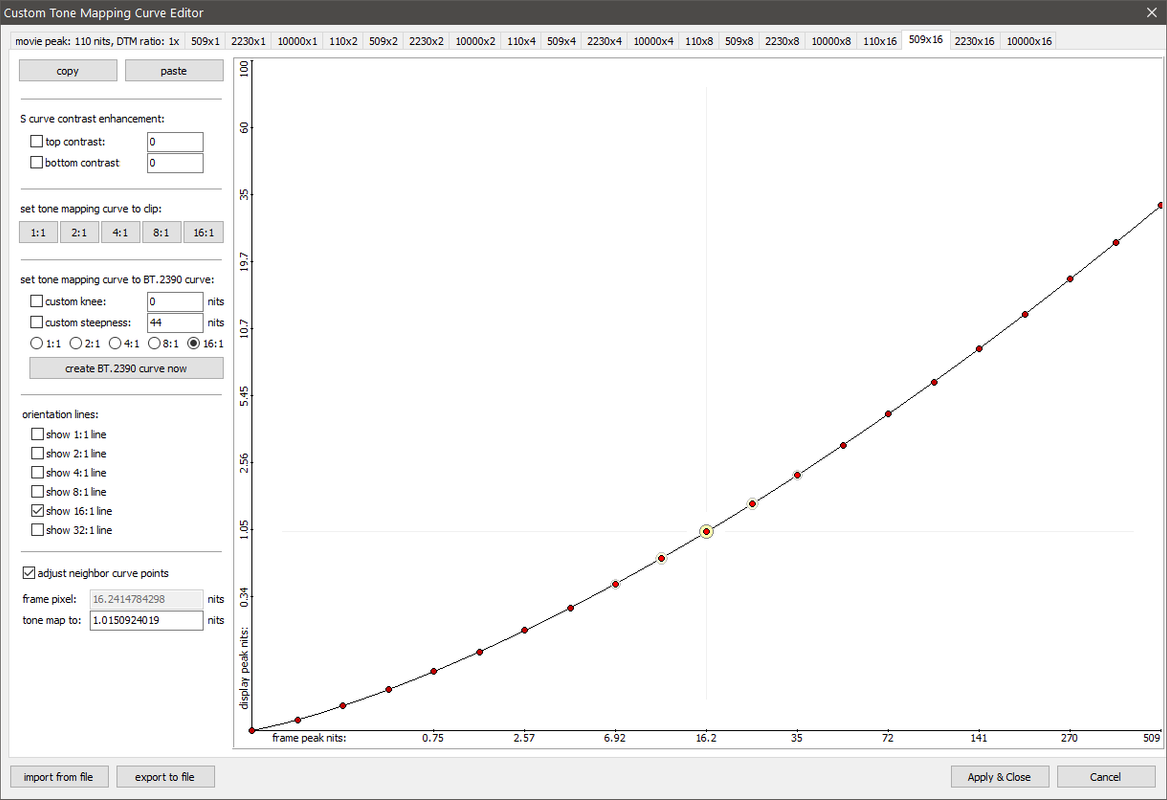Set tone mapping curve to clip 1:1
This screenshot has width=1167, height=800.
pos(38,232)
